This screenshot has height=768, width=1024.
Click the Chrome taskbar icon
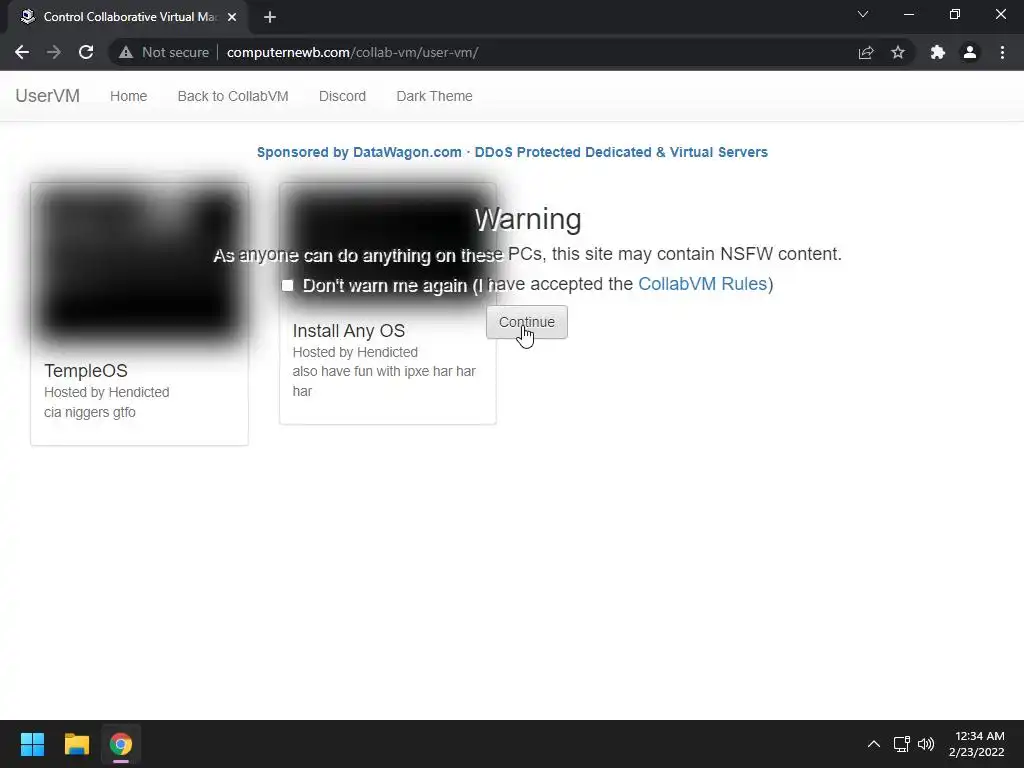[x=121, y=744]
